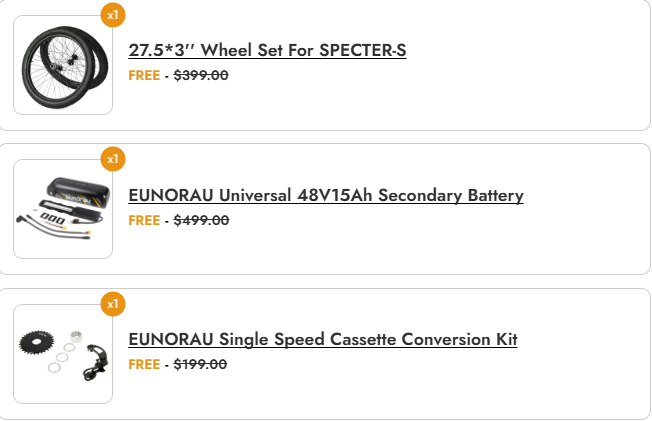
Task: Click the cassette conversion kit thumbnail
Action: 62,353
